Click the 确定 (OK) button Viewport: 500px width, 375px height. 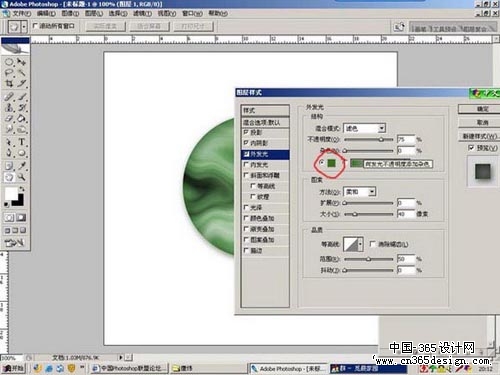click(480, 109)
